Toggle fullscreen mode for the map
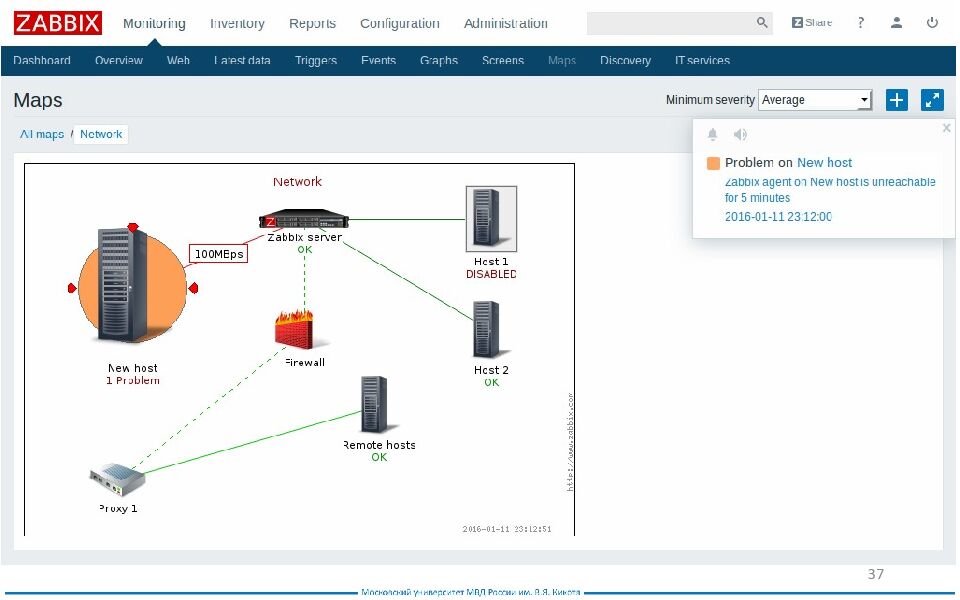The image size is (960, 600). click(932, 100)
